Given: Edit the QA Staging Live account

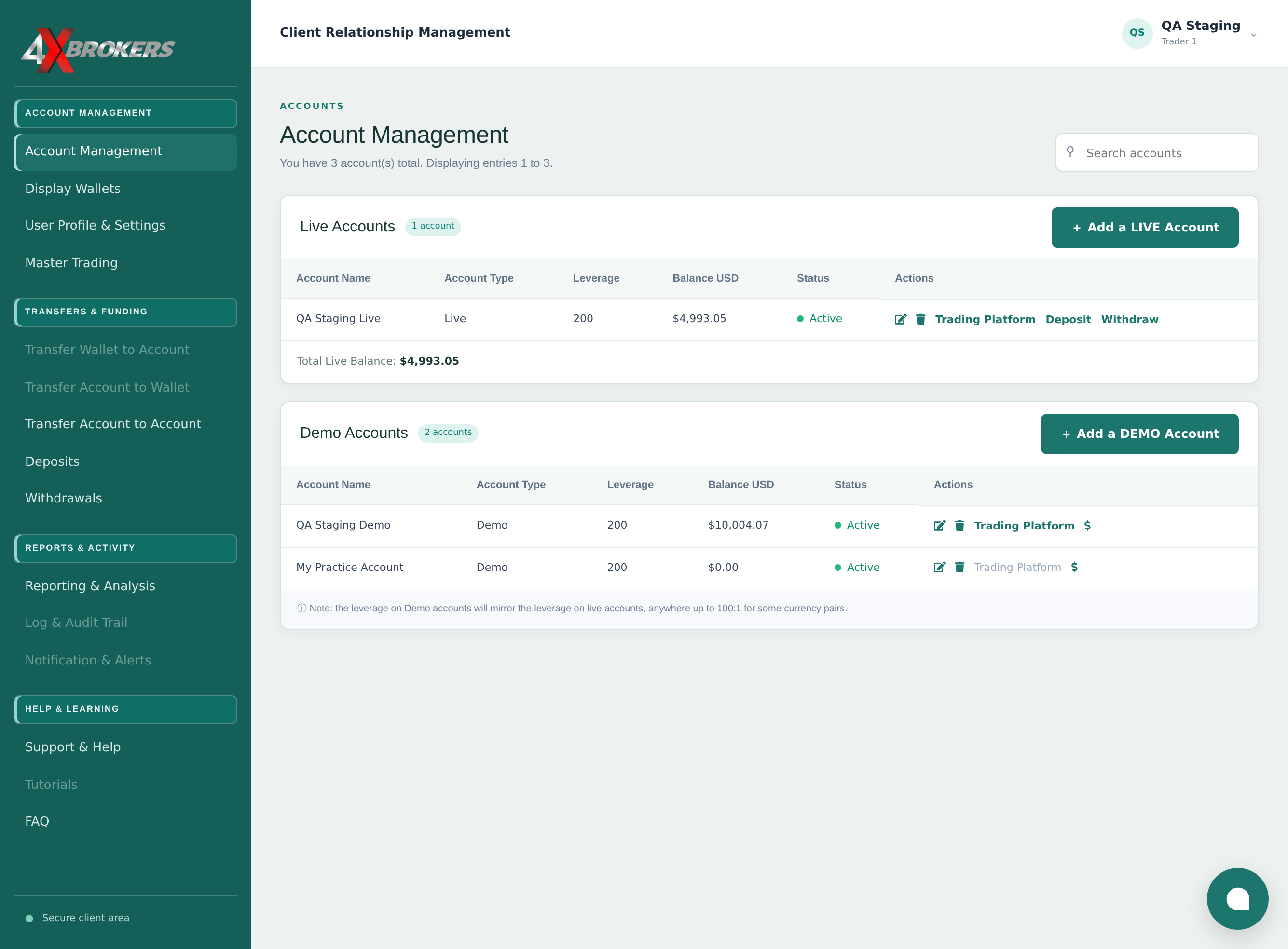Looking at the screenshot, I should 900,319.
